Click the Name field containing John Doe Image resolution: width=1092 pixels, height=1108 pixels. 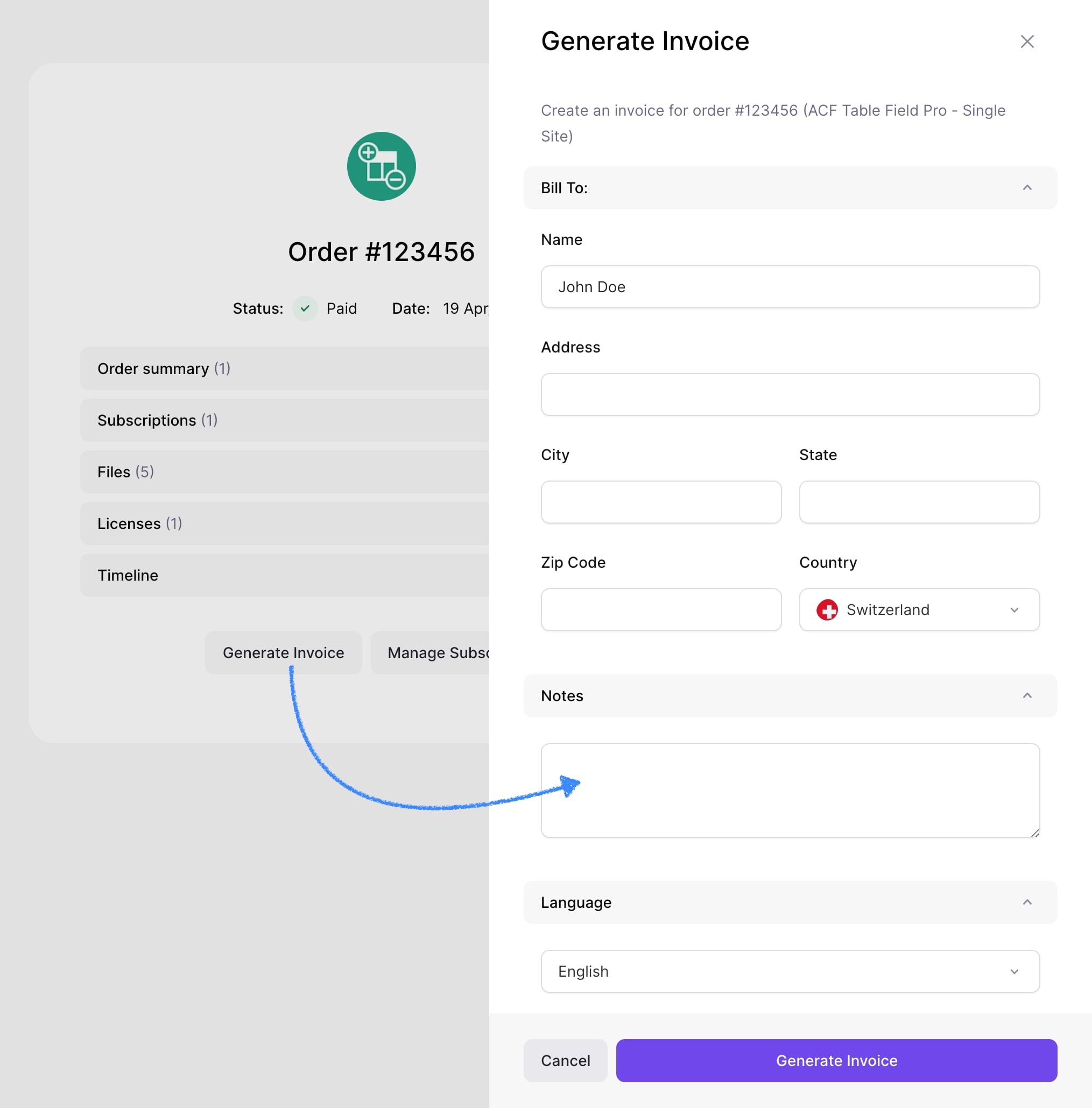(x=790, y=287)
